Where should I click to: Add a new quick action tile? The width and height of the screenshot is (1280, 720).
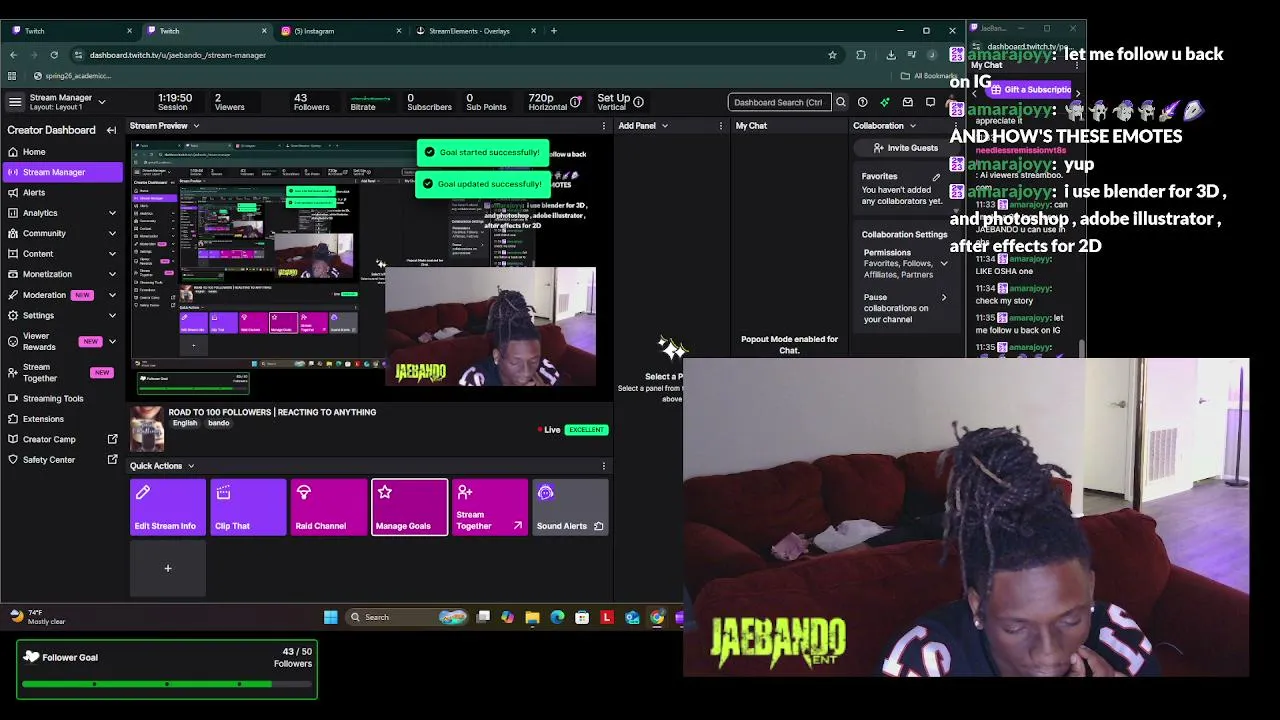168,568
